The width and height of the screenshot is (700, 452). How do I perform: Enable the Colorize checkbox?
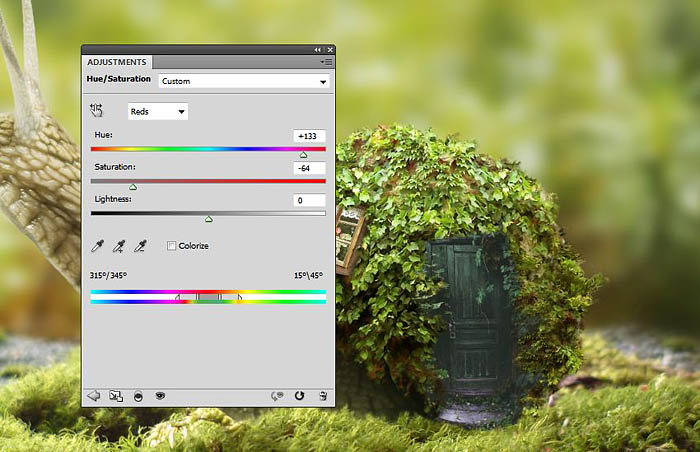[172, 245]
